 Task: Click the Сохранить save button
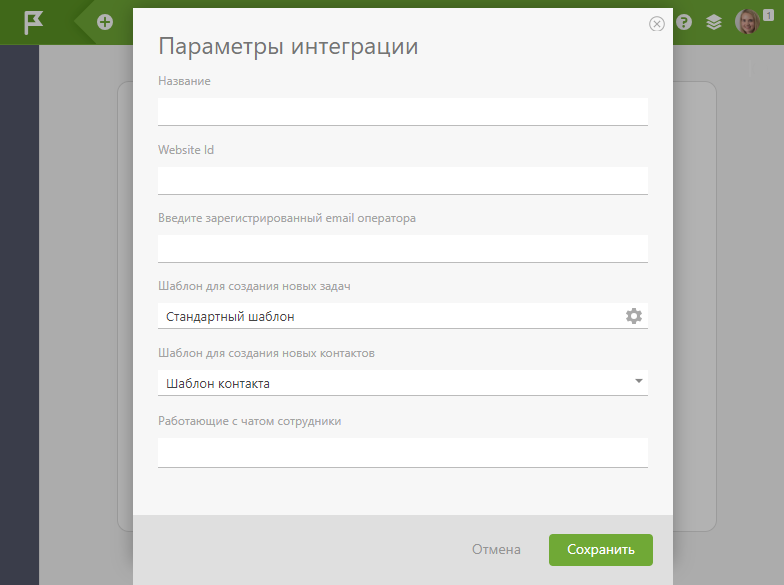point(600,550)
